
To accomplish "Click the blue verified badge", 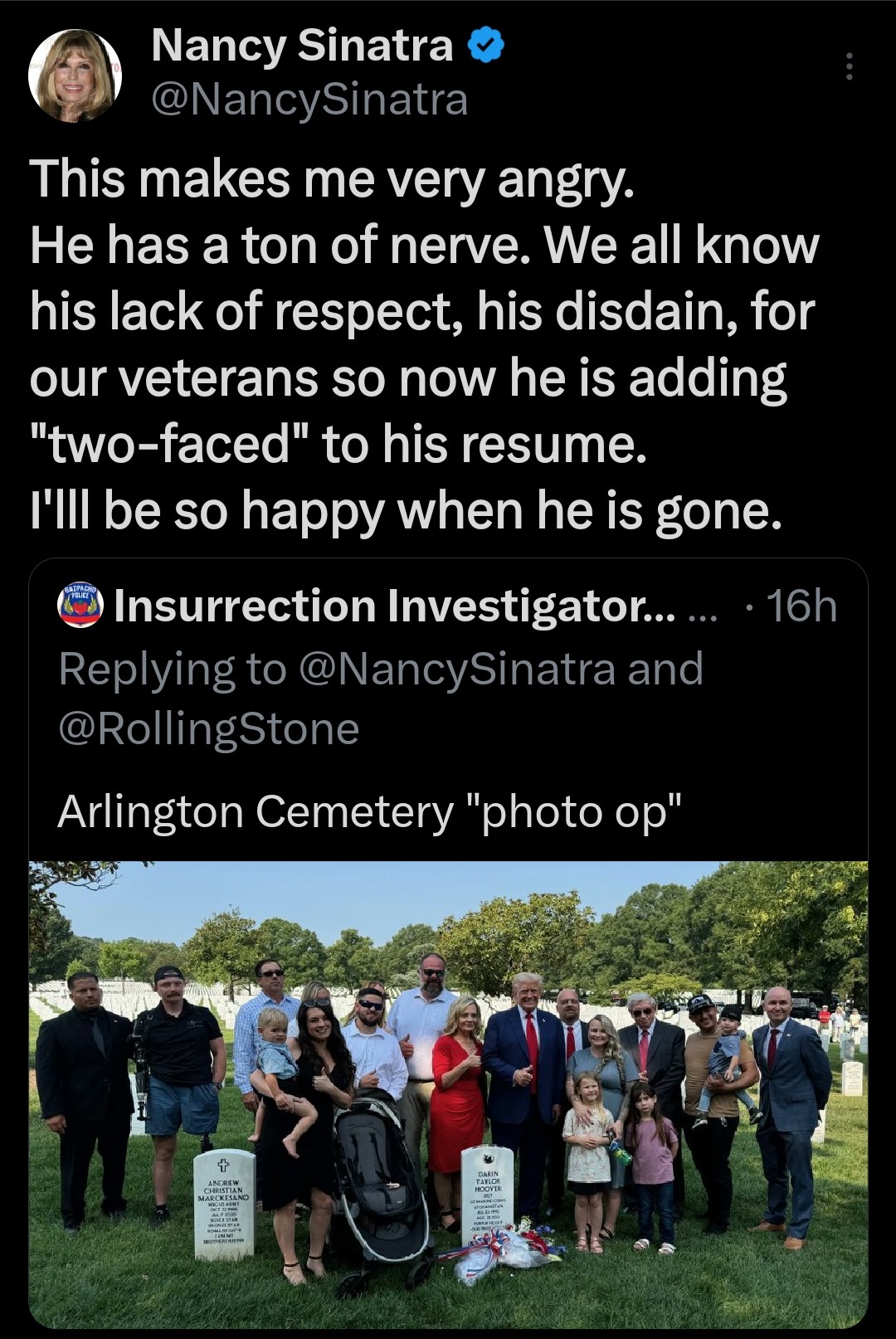I will pos(487,46).
